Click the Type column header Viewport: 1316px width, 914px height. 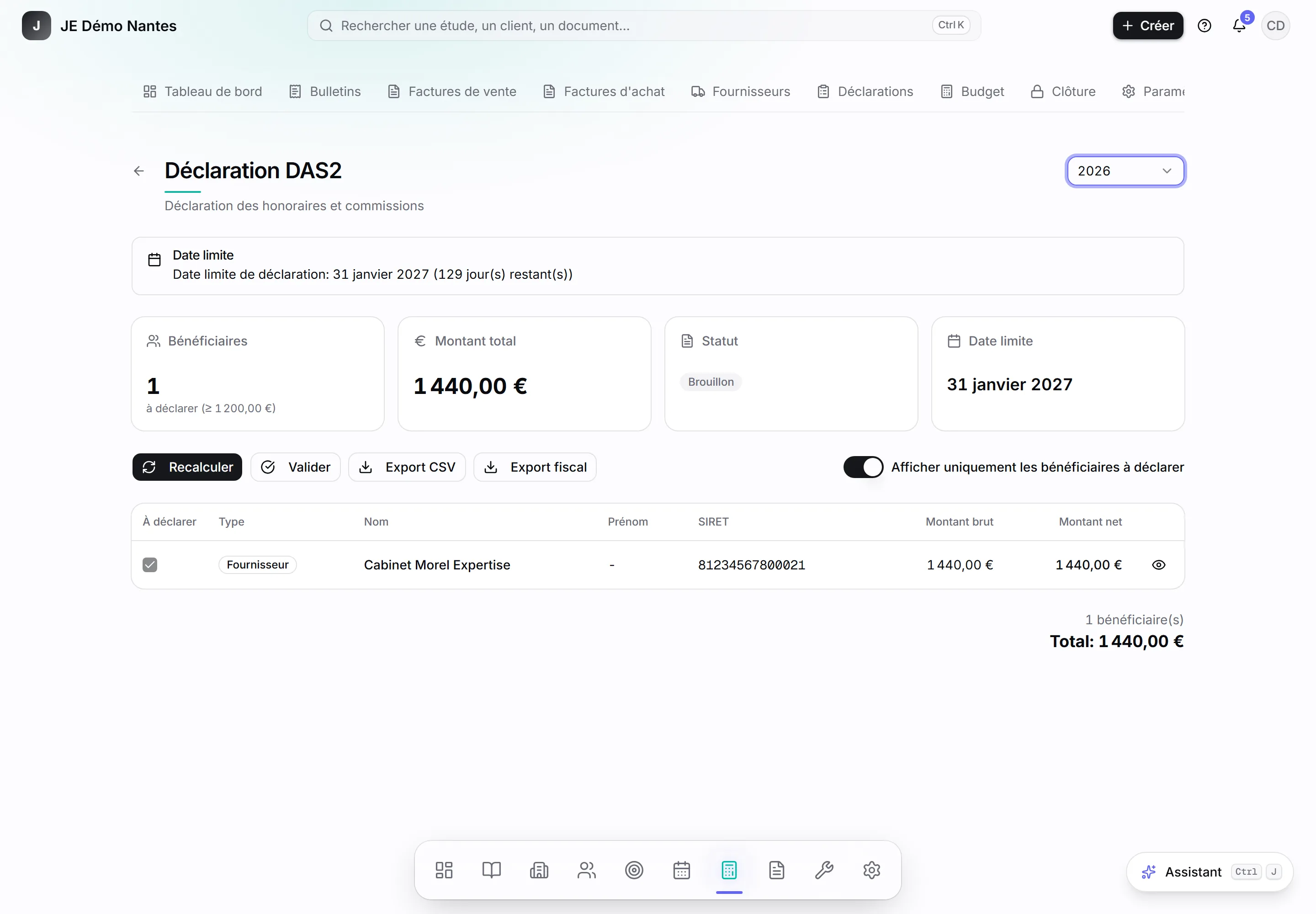pos(231,522)
